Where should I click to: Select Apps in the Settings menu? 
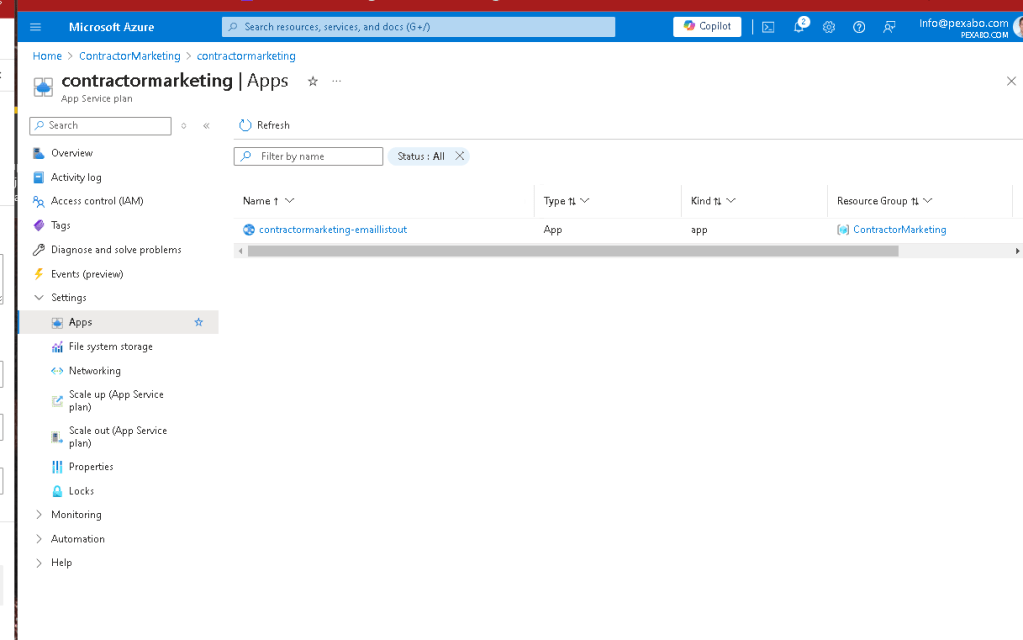pyautogui.click(x=80, y=322)
